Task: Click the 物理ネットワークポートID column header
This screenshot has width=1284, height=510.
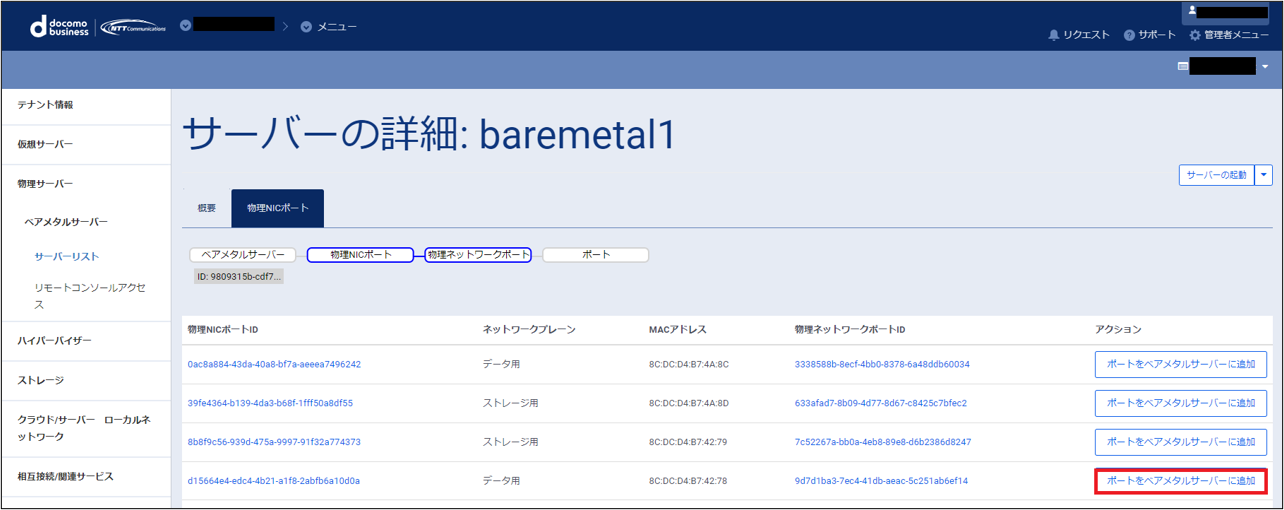Action: (850, 330)
